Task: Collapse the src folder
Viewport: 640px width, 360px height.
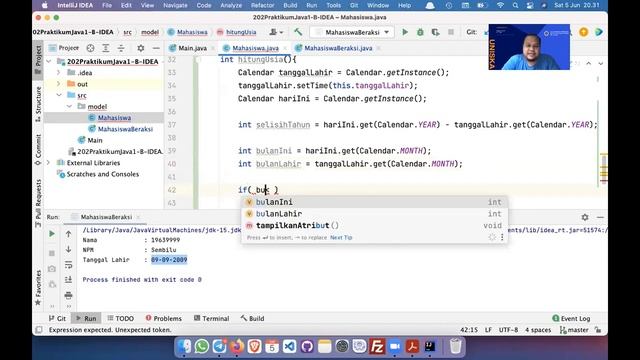Action: coord(59,95)
